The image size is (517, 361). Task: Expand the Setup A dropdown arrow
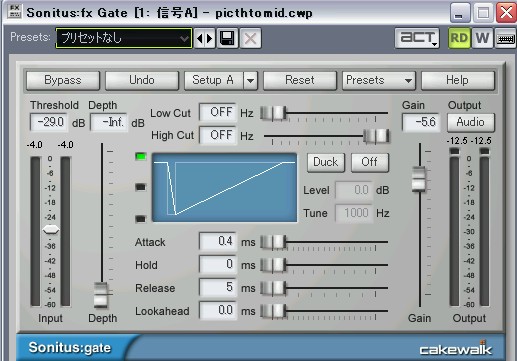pos(250,81)
